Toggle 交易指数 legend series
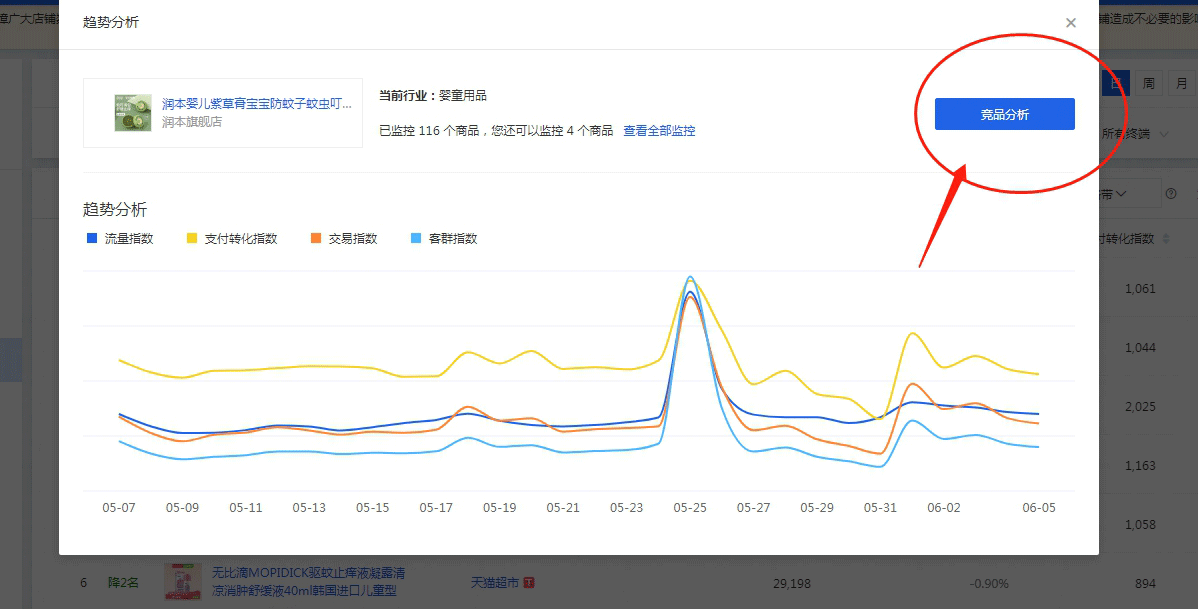Viewport: 1198px width, 609px height. pyautogui.click(x=352, y=239)
